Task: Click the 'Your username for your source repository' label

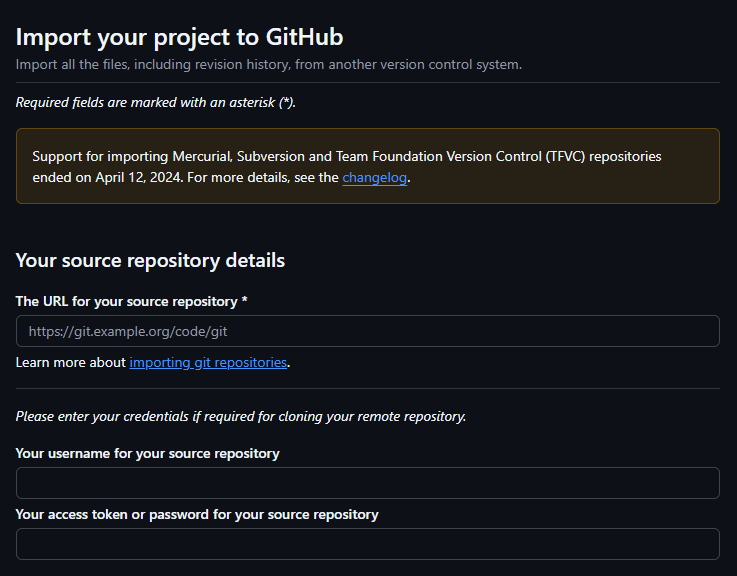Action: [x=148, y=453]
